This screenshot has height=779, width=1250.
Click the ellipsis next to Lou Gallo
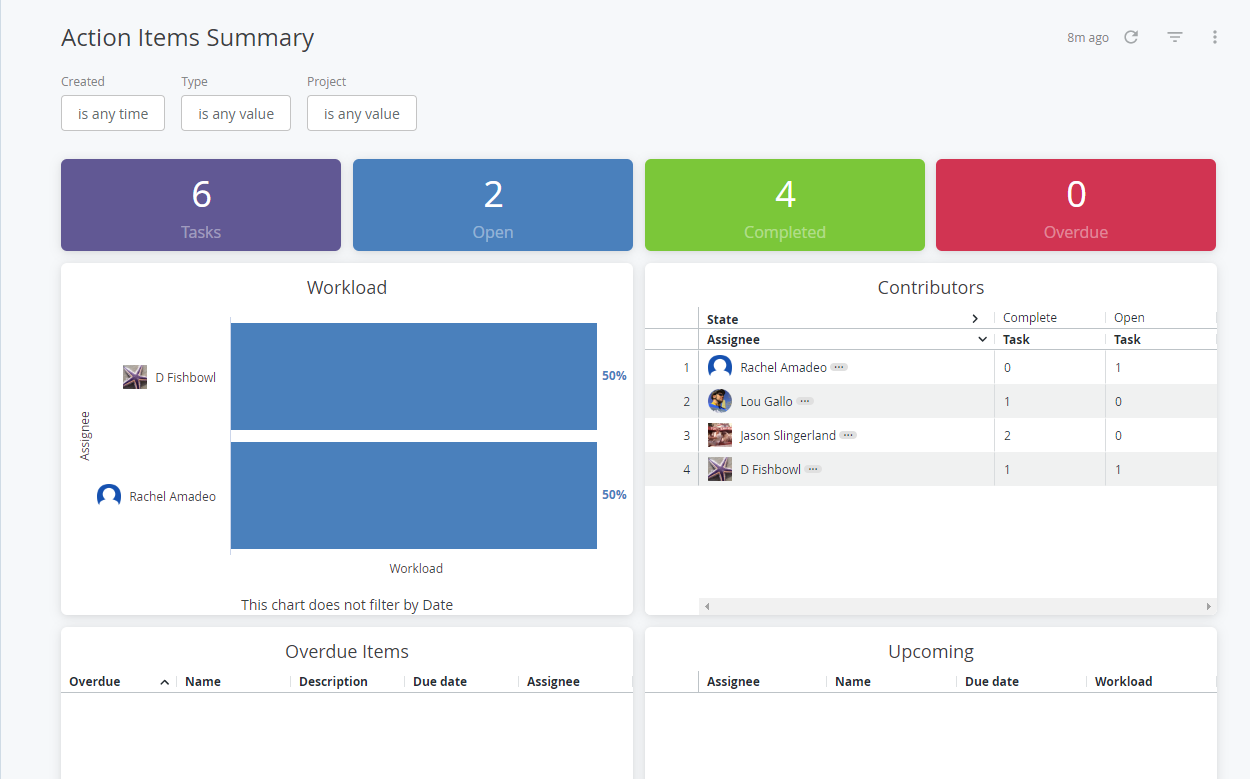805,401
